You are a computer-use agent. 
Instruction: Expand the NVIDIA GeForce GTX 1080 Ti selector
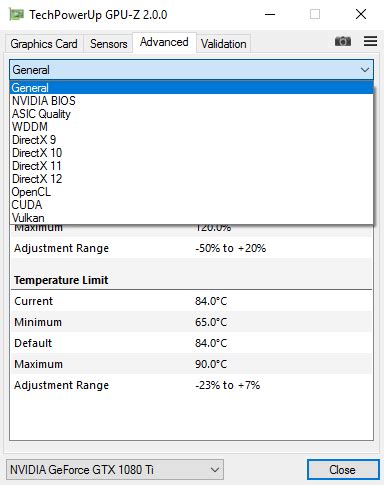tap(115, 470)
